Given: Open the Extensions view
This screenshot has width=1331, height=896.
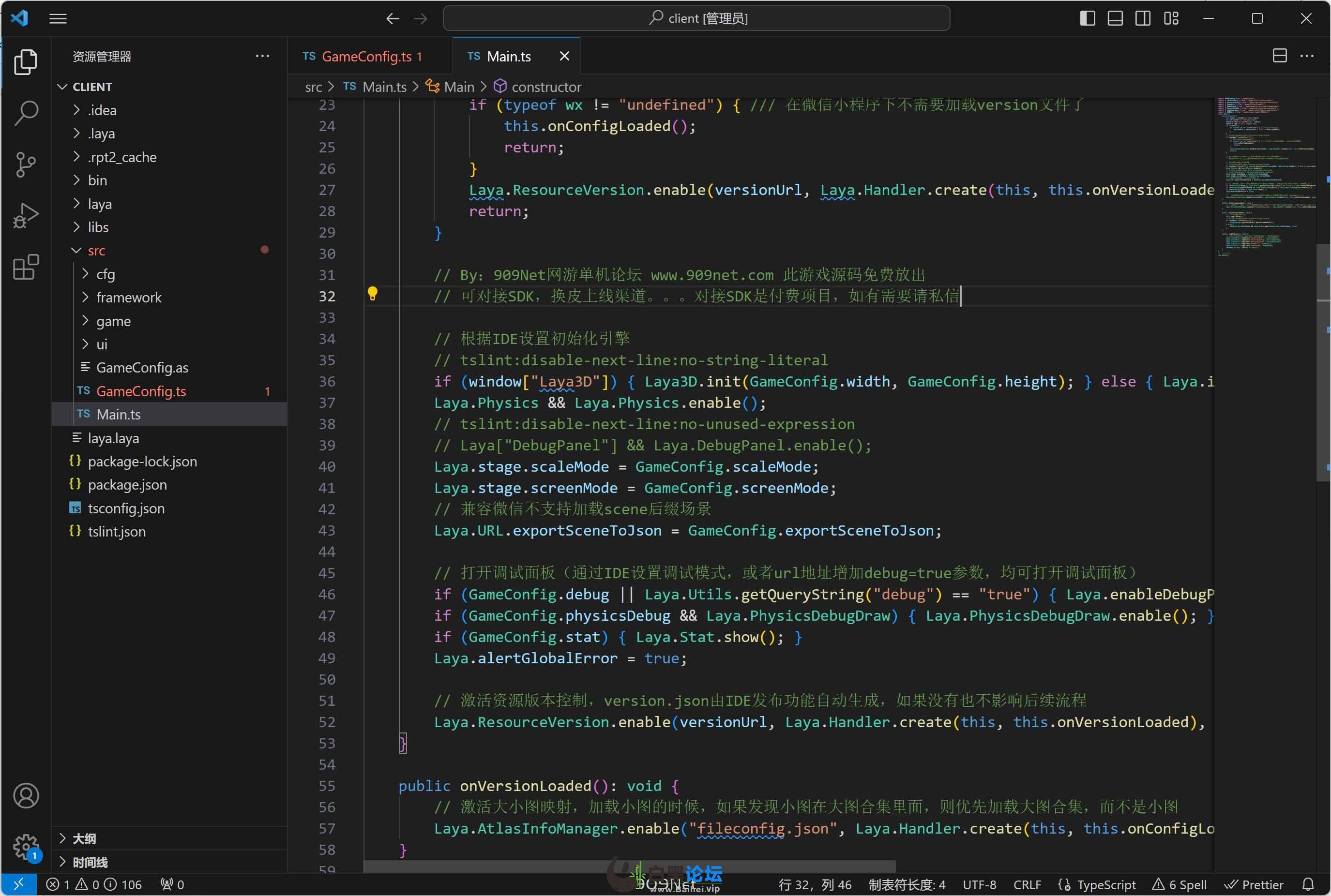Looking at the screenshot, I should point(26,267).
